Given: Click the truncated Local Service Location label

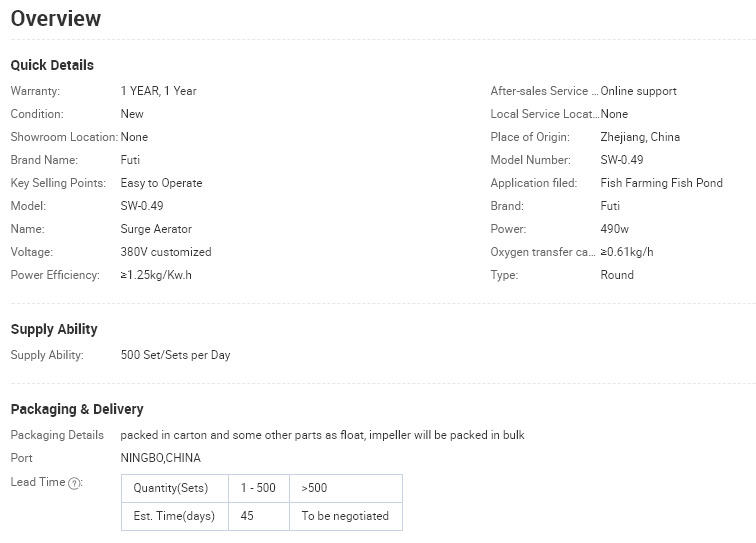Looking at the screenshot, I should 545,114.
